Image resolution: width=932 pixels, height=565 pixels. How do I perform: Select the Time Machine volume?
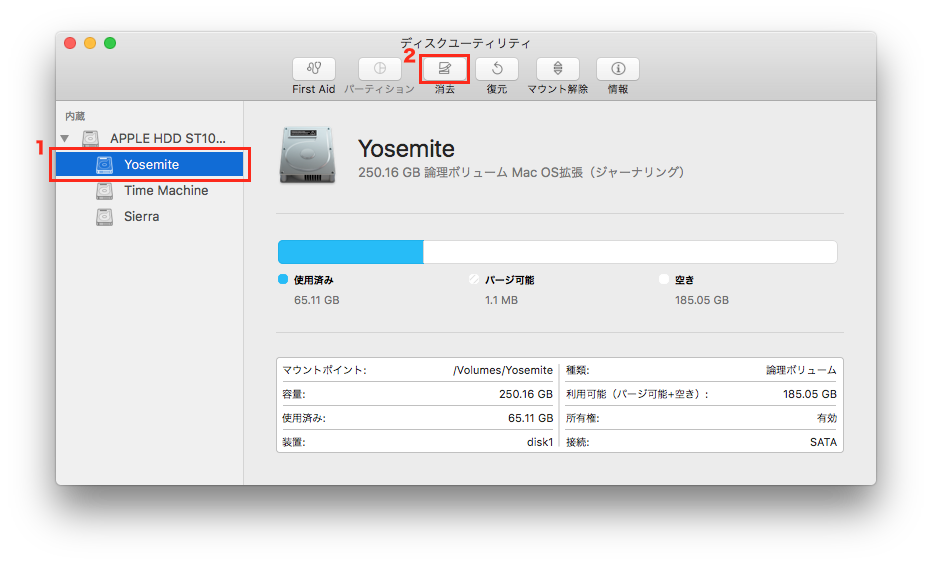150,191
